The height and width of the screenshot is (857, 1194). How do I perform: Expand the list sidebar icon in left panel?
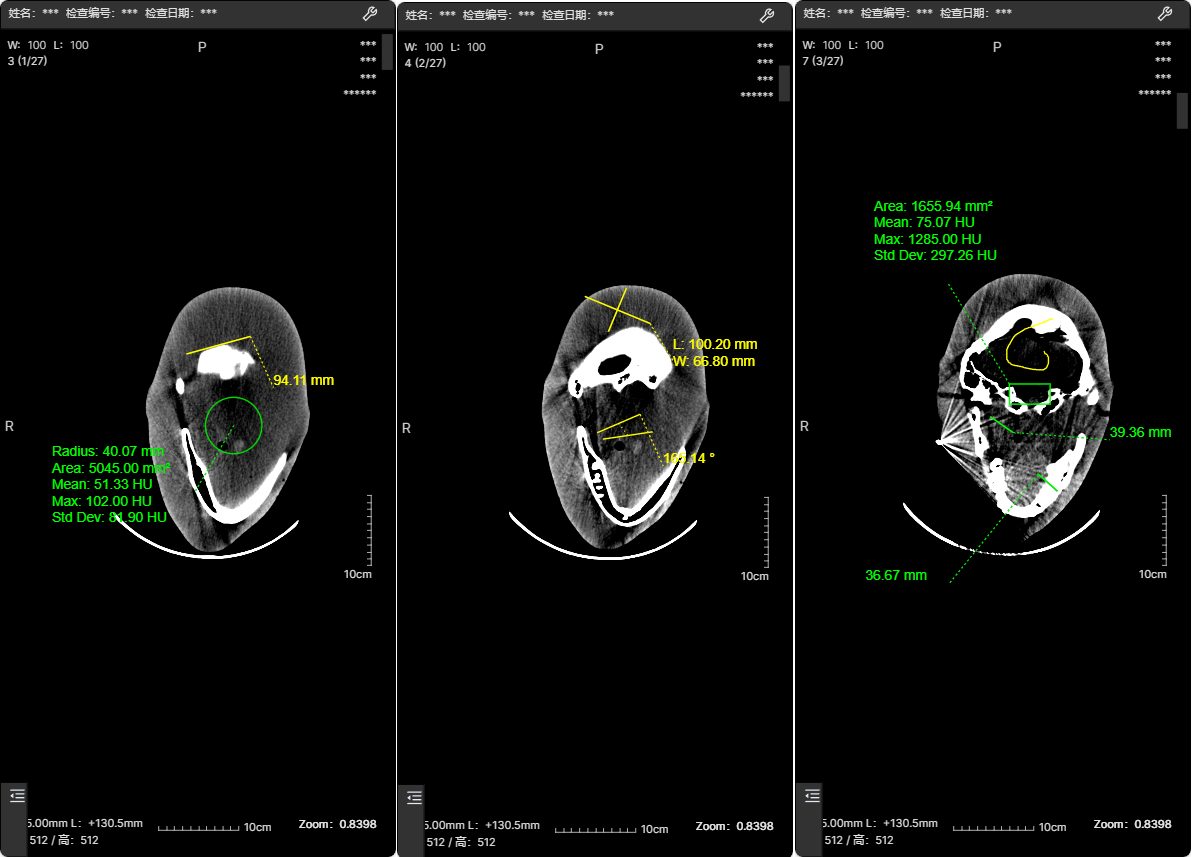point(17,796)
